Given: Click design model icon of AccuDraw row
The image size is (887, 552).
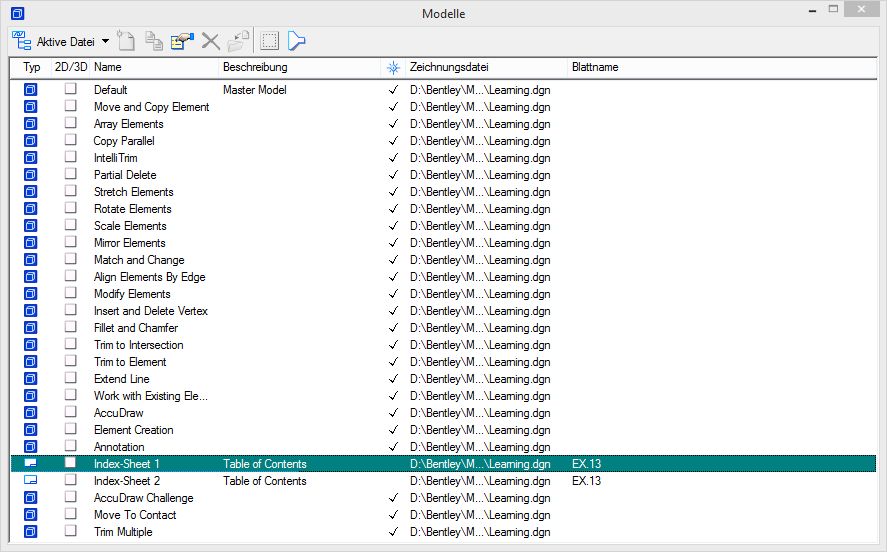Looking at the screenshot, I should (x=31, y=412).
